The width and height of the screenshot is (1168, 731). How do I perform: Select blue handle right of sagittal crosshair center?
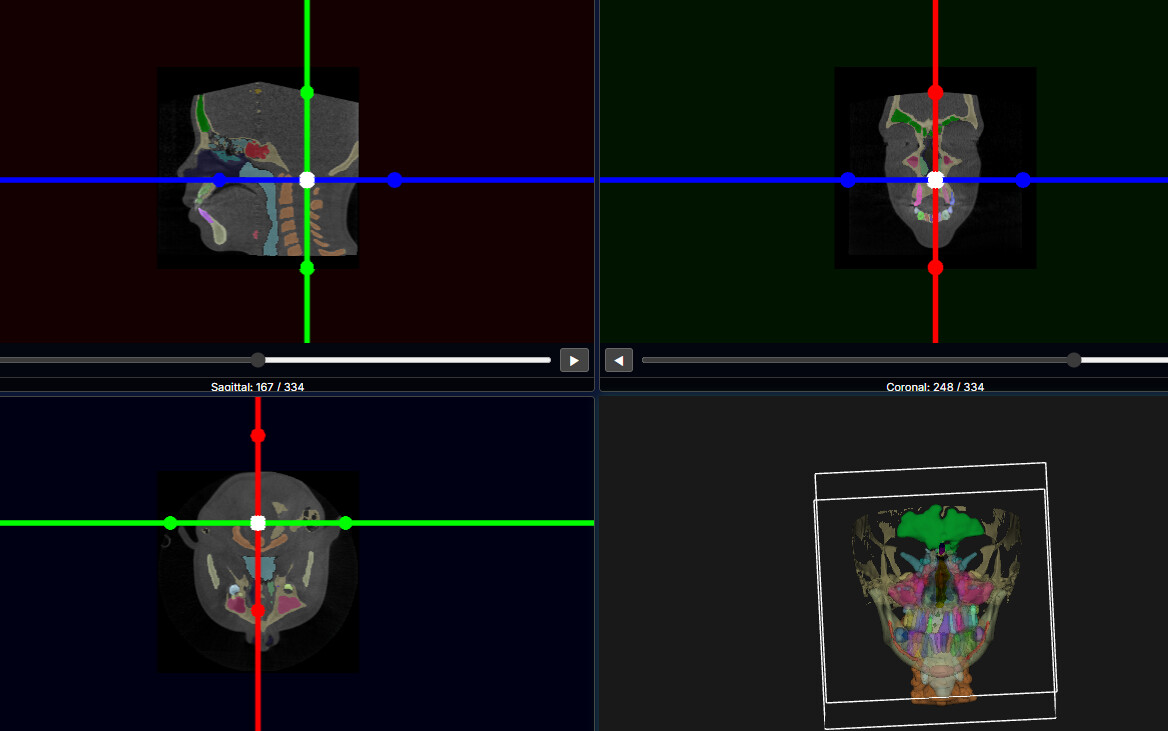point(395,180)
